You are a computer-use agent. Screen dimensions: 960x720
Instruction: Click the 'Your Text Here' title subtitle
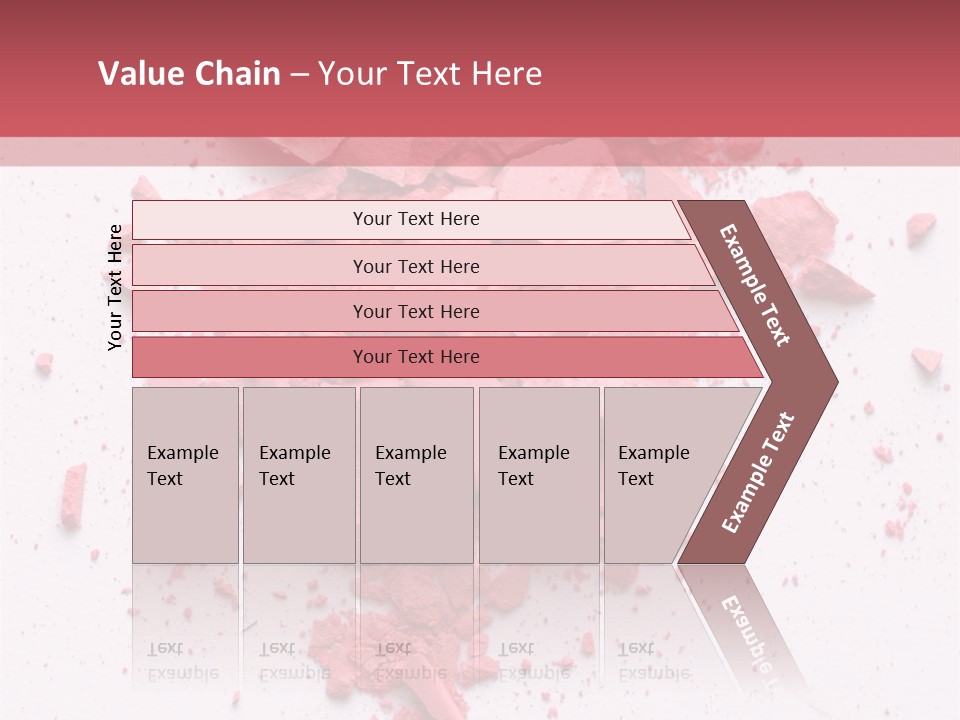(x=430, y=74)
